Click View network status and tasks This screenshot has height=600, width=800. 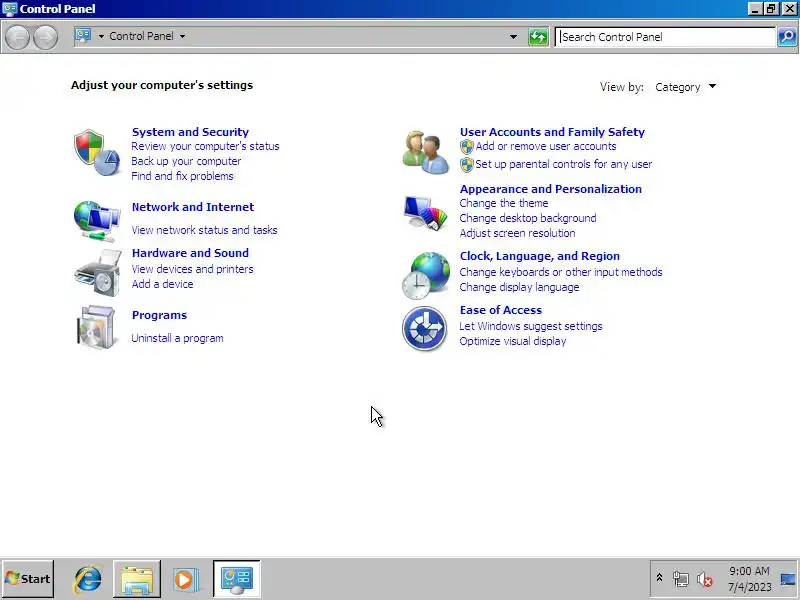click(205, 230)
